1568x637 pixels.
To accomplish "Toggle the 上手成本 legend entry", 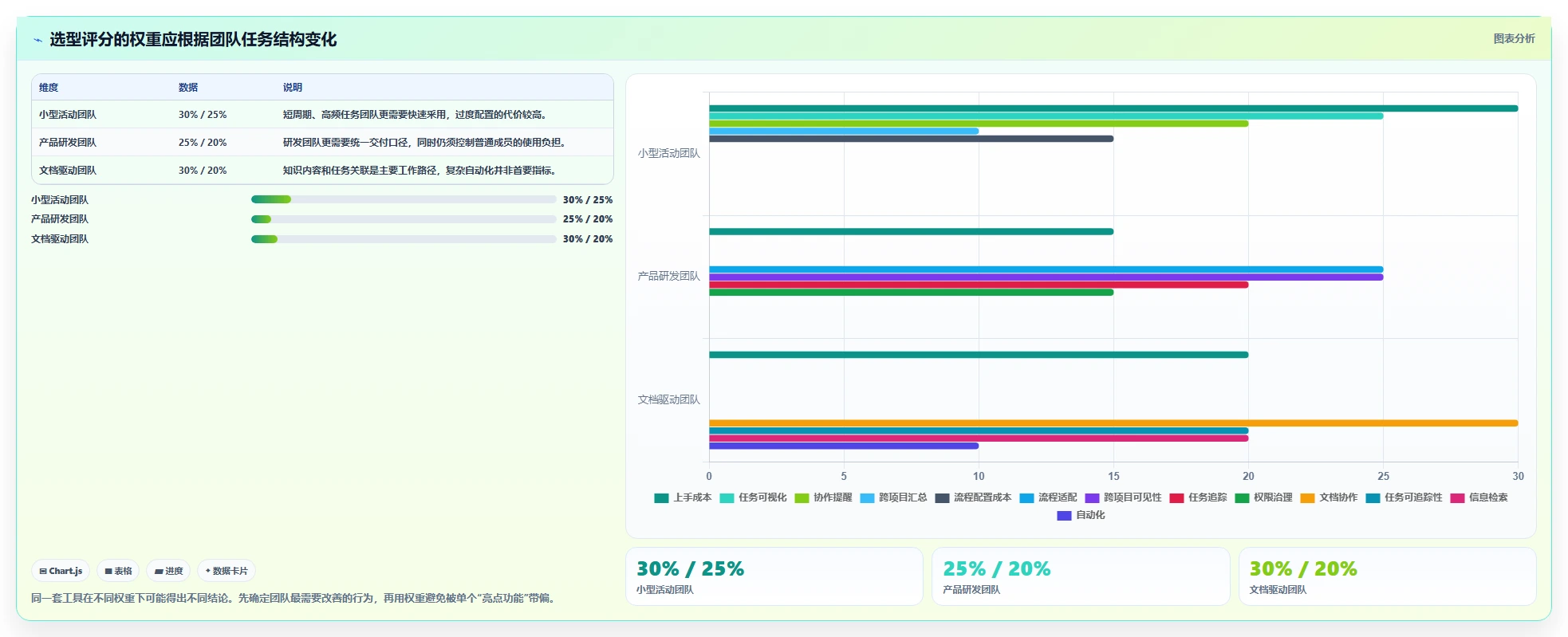I will pos(683,497).
